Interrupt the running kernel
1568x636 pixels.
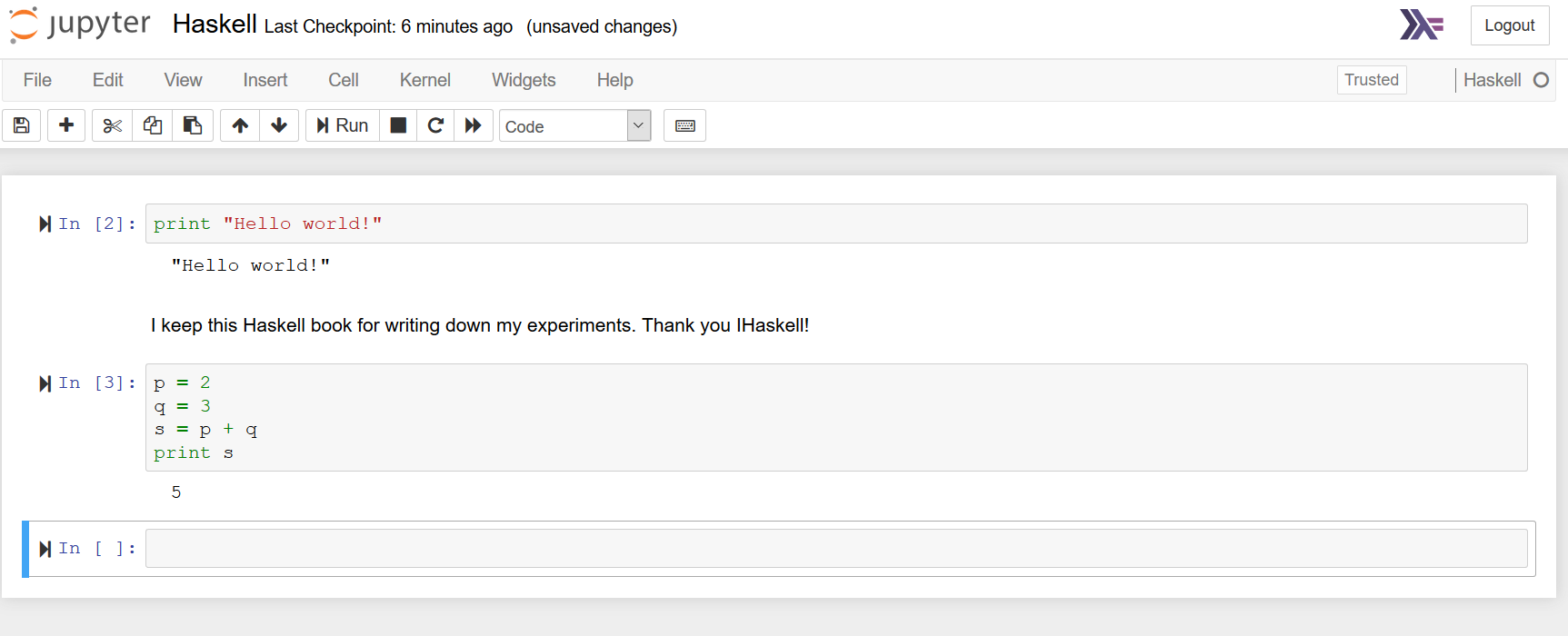coord(397,125)
